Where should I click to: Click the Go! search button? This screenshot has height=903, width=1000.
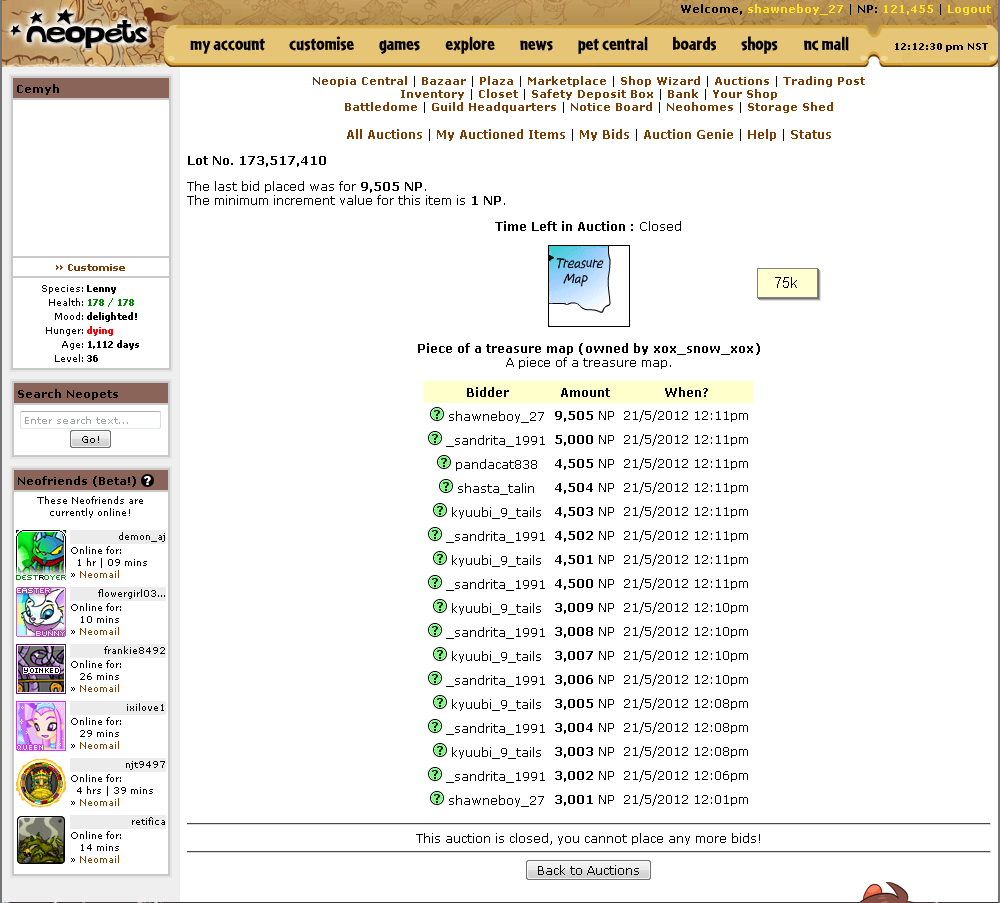pyautogui.click(x=91, y=439)
